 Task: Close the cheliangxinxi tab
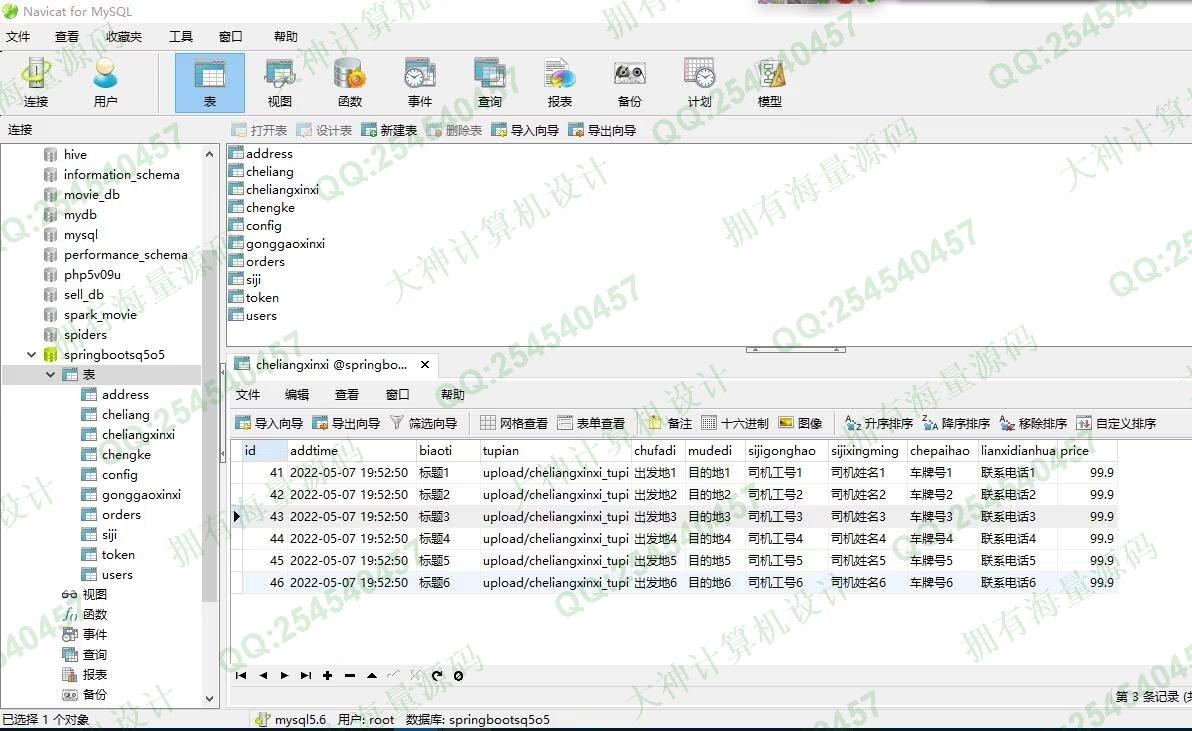(425, 365)
